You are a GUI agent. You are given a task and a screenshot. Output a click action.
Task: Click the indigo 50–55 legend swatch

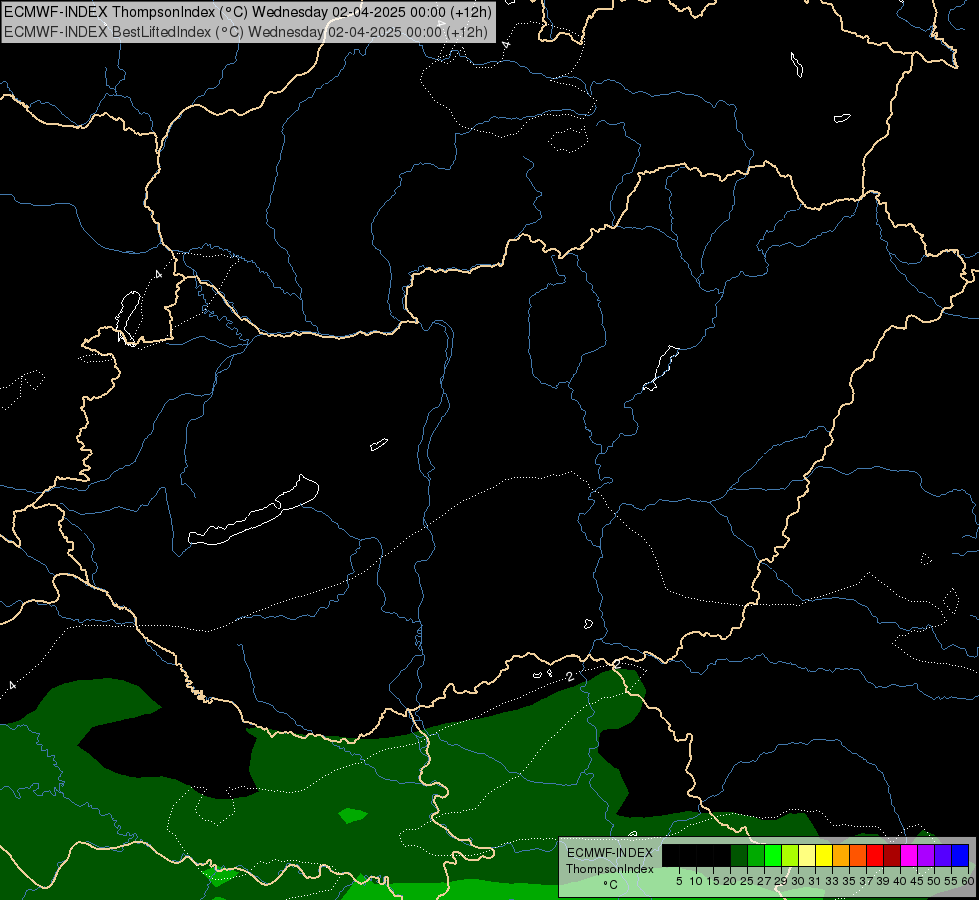943,855
